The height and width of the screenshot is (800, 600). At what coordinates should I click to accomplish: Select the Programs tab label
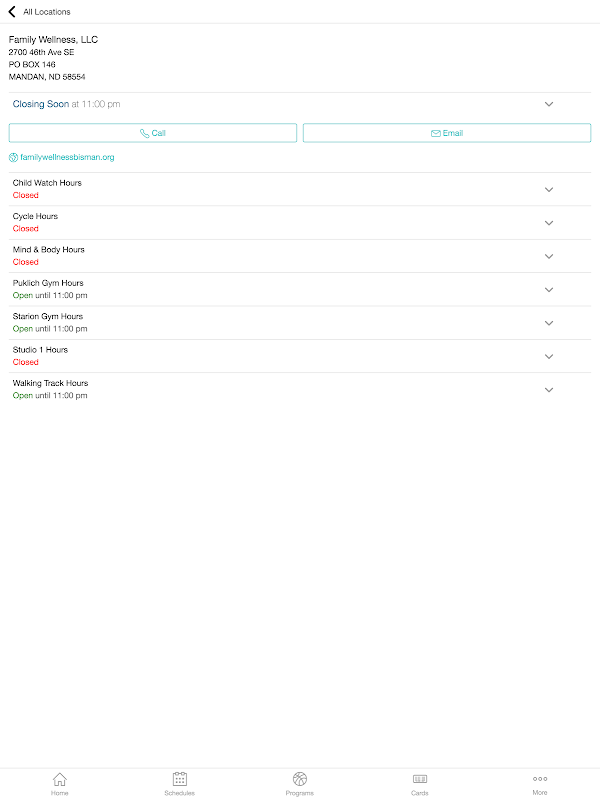[300, 793]
